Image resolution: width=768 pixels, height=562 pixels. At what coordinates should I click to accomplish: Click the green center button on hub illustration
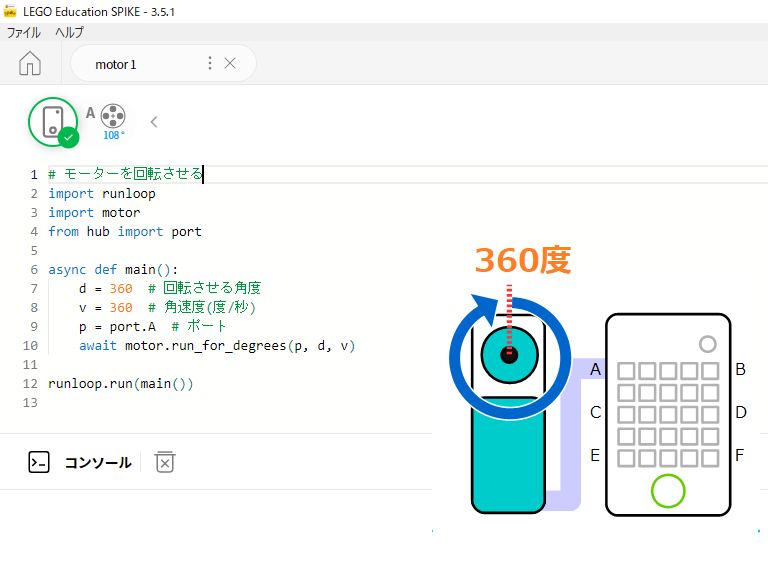[668, 491]
